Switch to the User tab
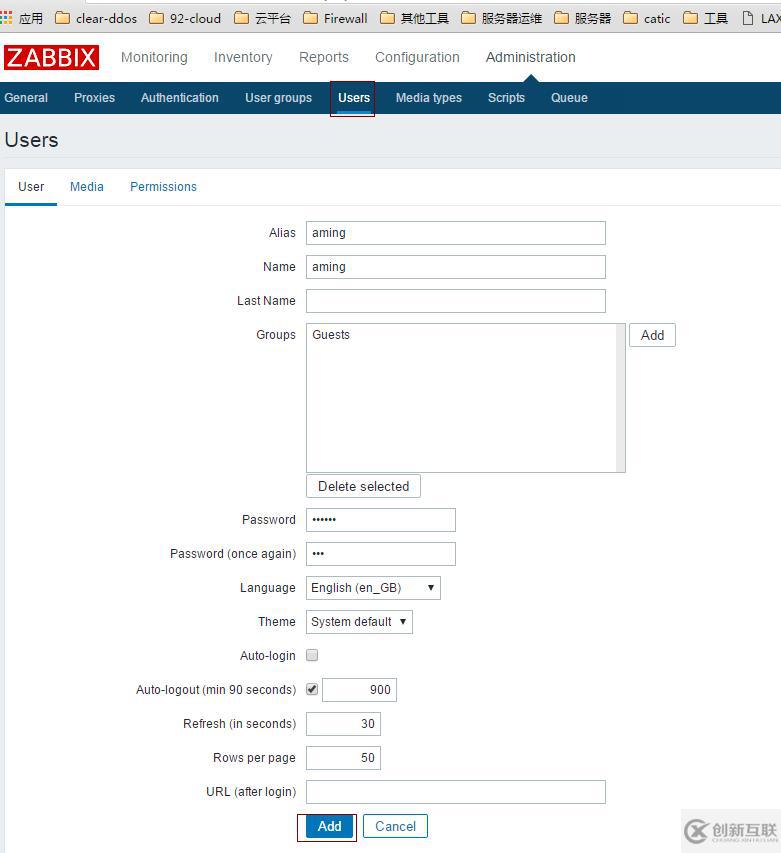Image resolution: width=781 pixels, height=853 pixels. pos(31,187)
